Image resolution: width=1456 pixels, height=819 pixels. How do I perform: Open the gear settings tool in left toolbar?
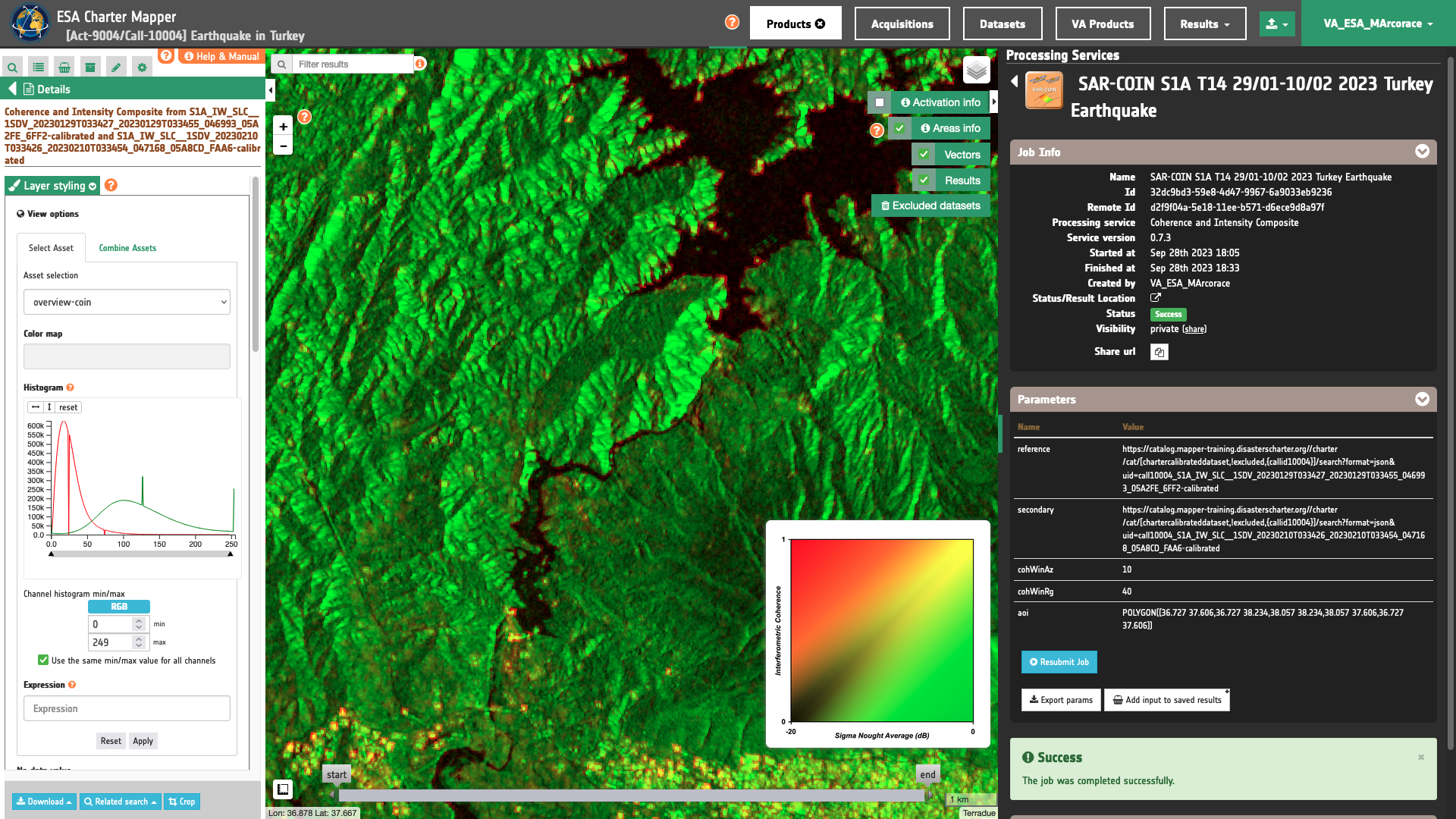click(x=142, y=67)
